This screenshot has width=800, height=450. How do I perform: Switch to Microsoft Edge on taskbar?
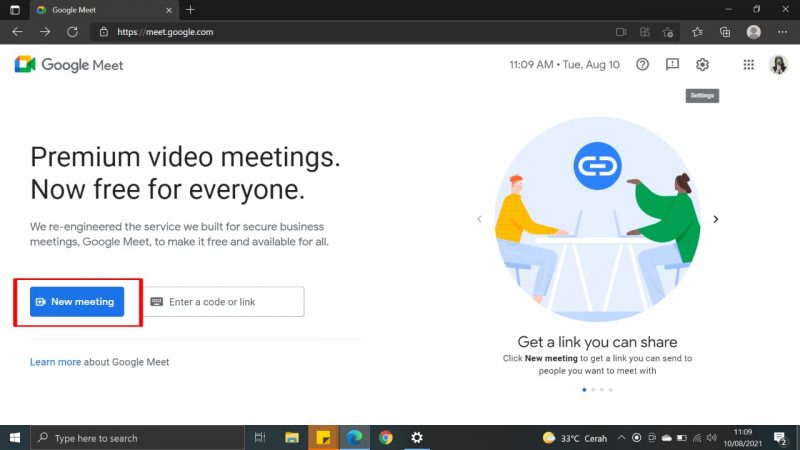pos(354,438)
